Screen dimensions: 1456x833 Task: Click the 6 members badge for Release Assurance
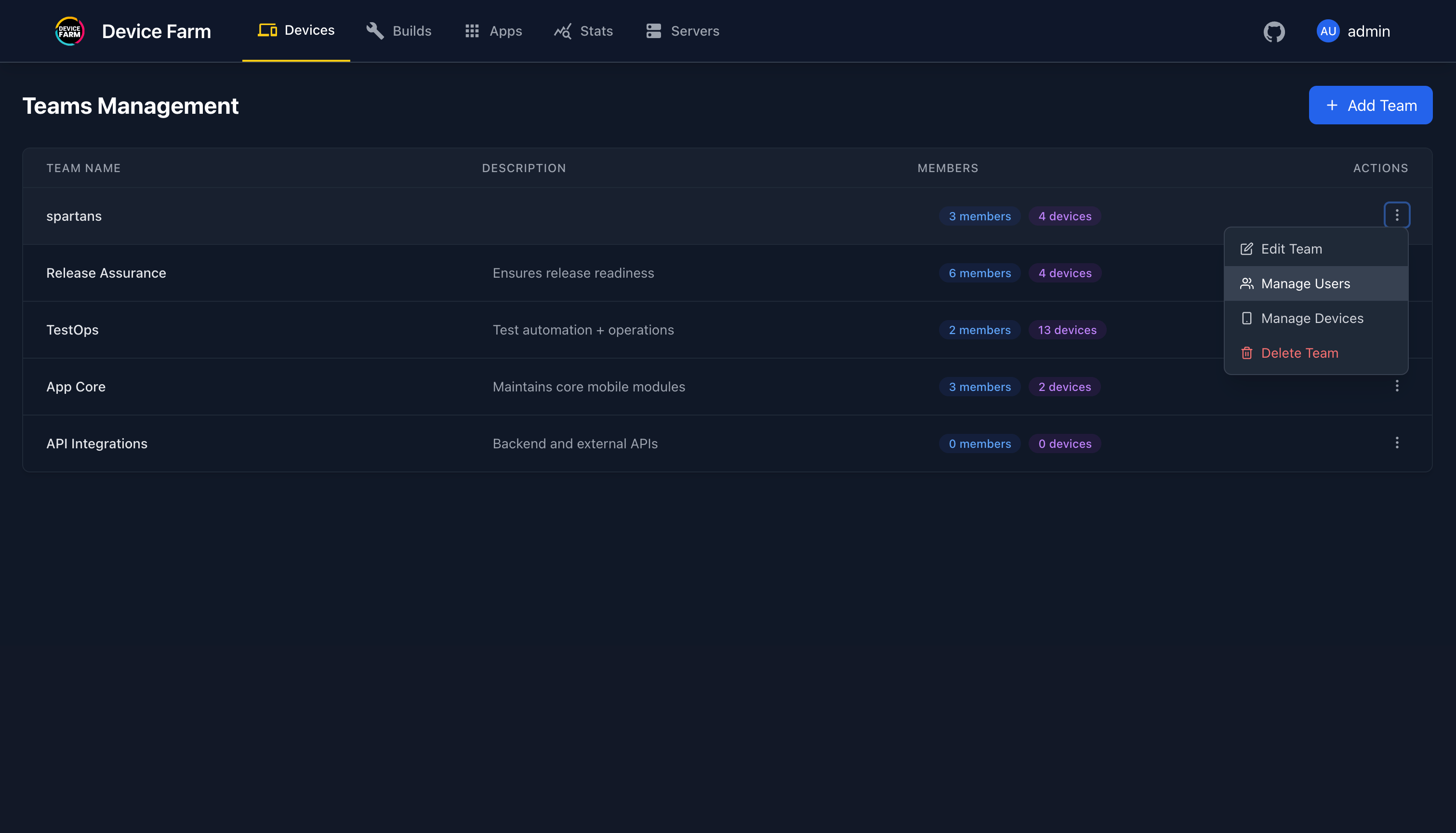pos(979,273)
